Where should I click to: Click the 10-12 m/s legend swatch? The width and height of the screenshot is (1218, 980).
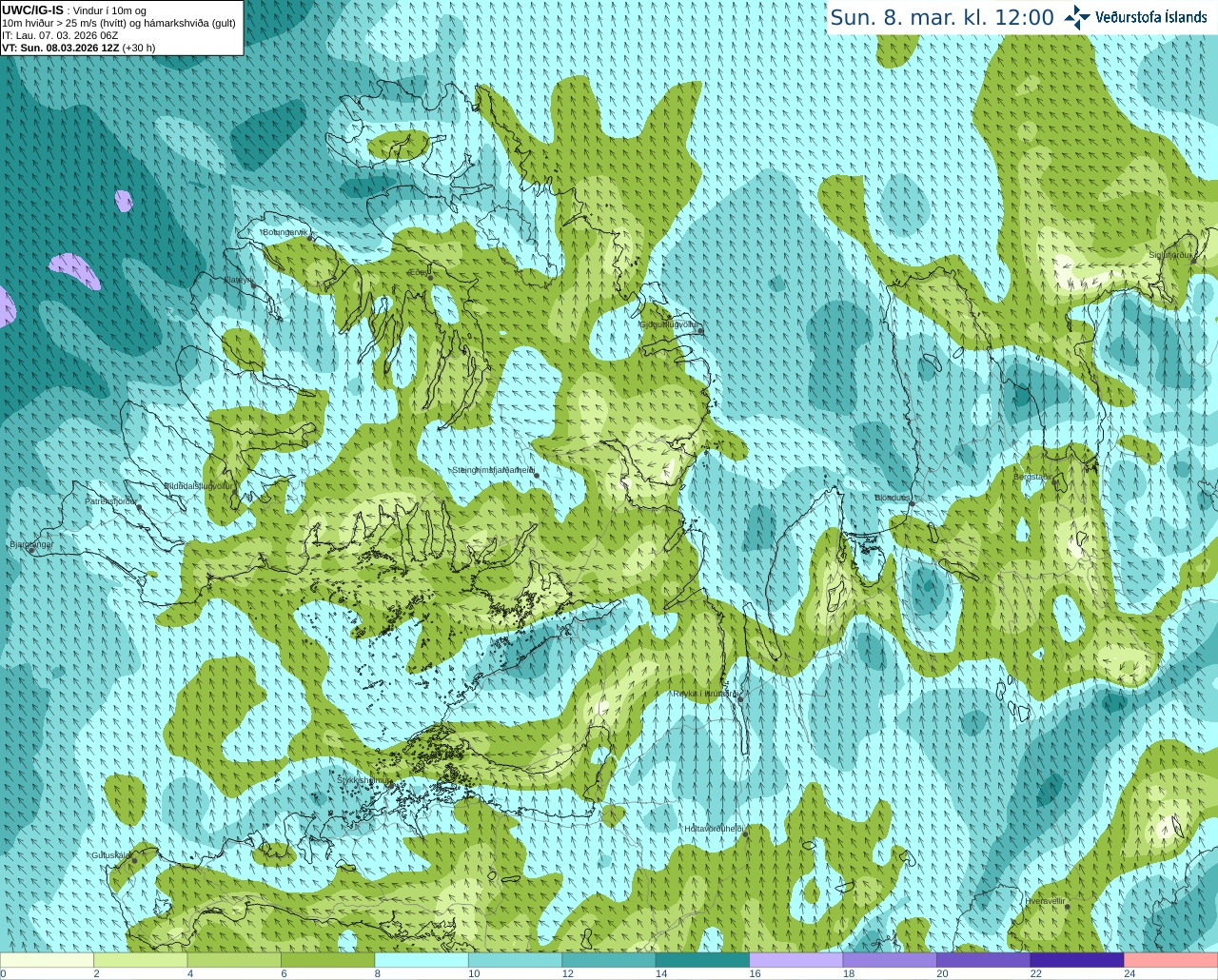point(516,960)
